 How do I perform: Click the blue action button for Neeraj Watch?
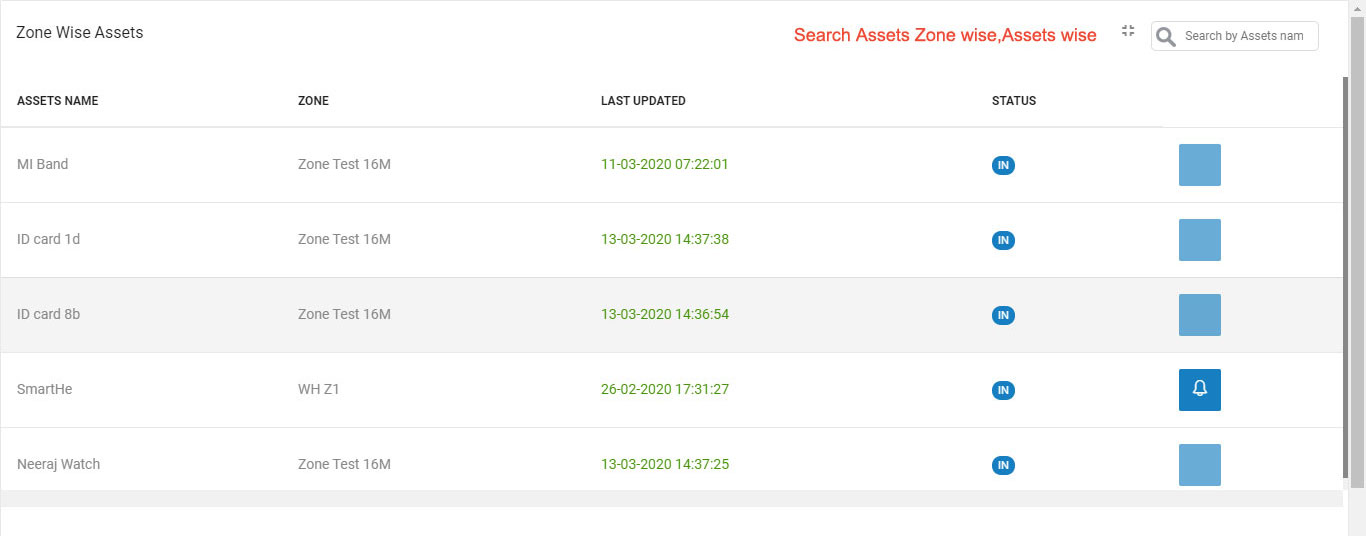pos(1200,465)
